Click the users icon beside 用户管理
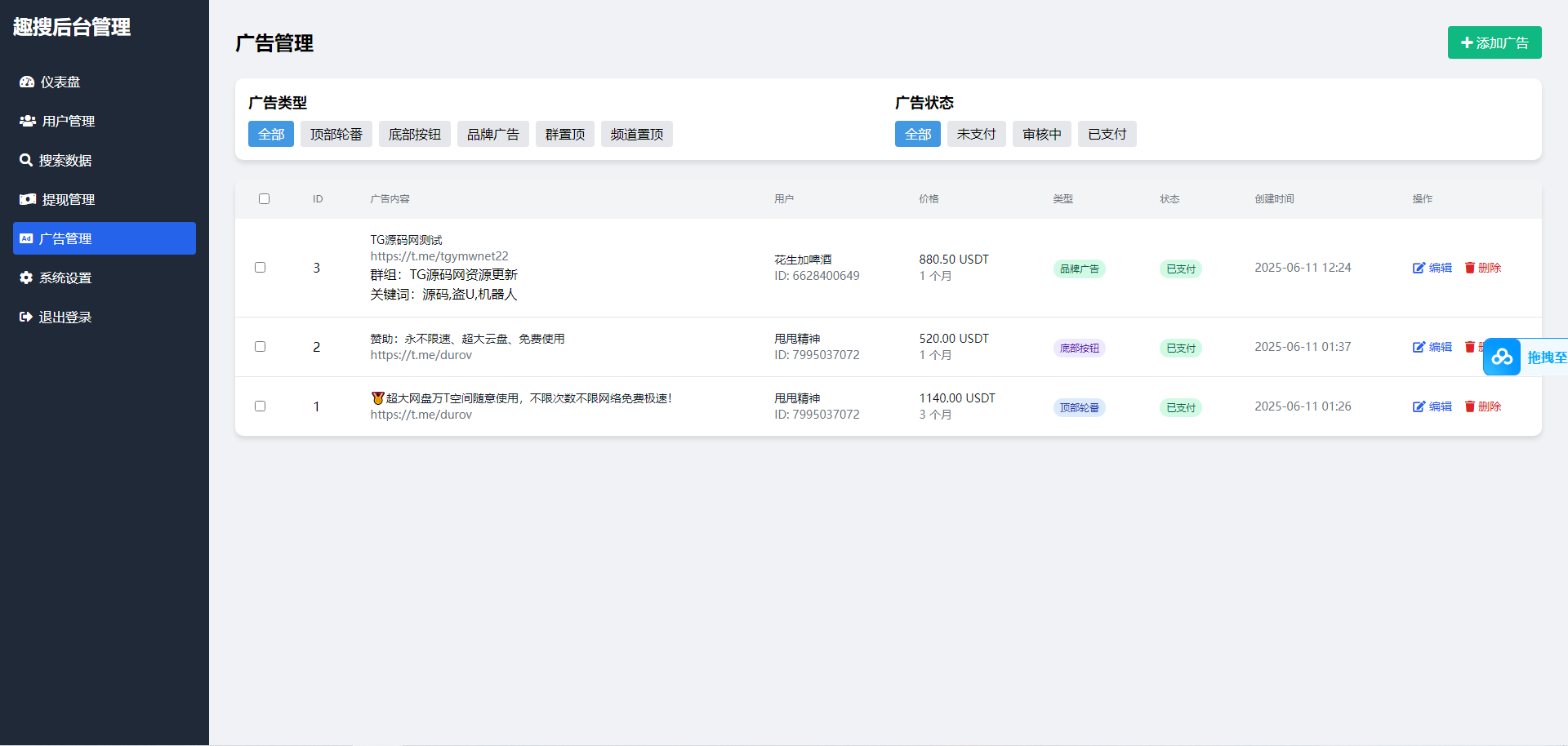This screenshot has height=746, width=1568. pyautogui.click(x=28, y=121)
